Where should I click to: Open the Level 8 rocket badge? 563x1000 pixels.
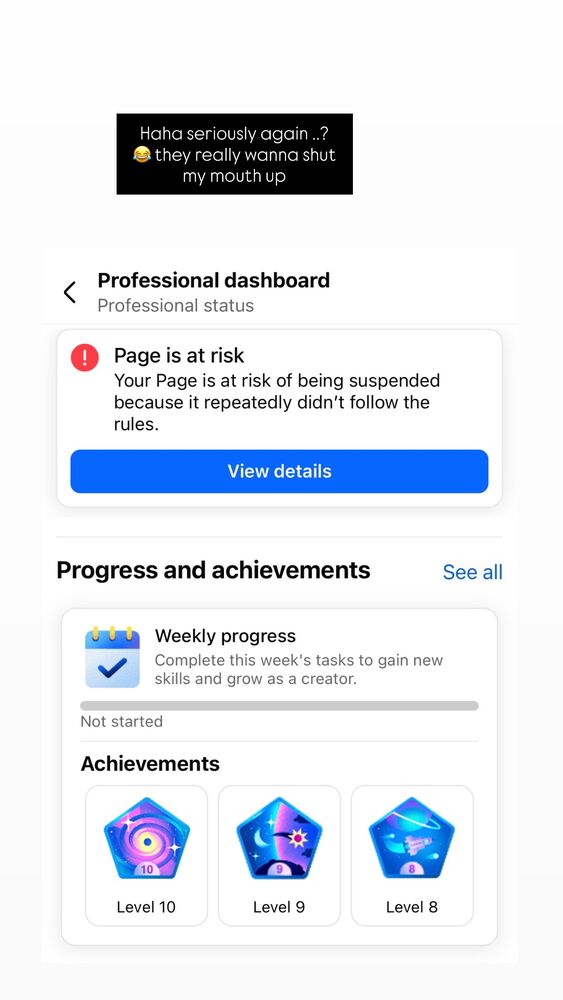pyautogui.click(x=412, y=838)
